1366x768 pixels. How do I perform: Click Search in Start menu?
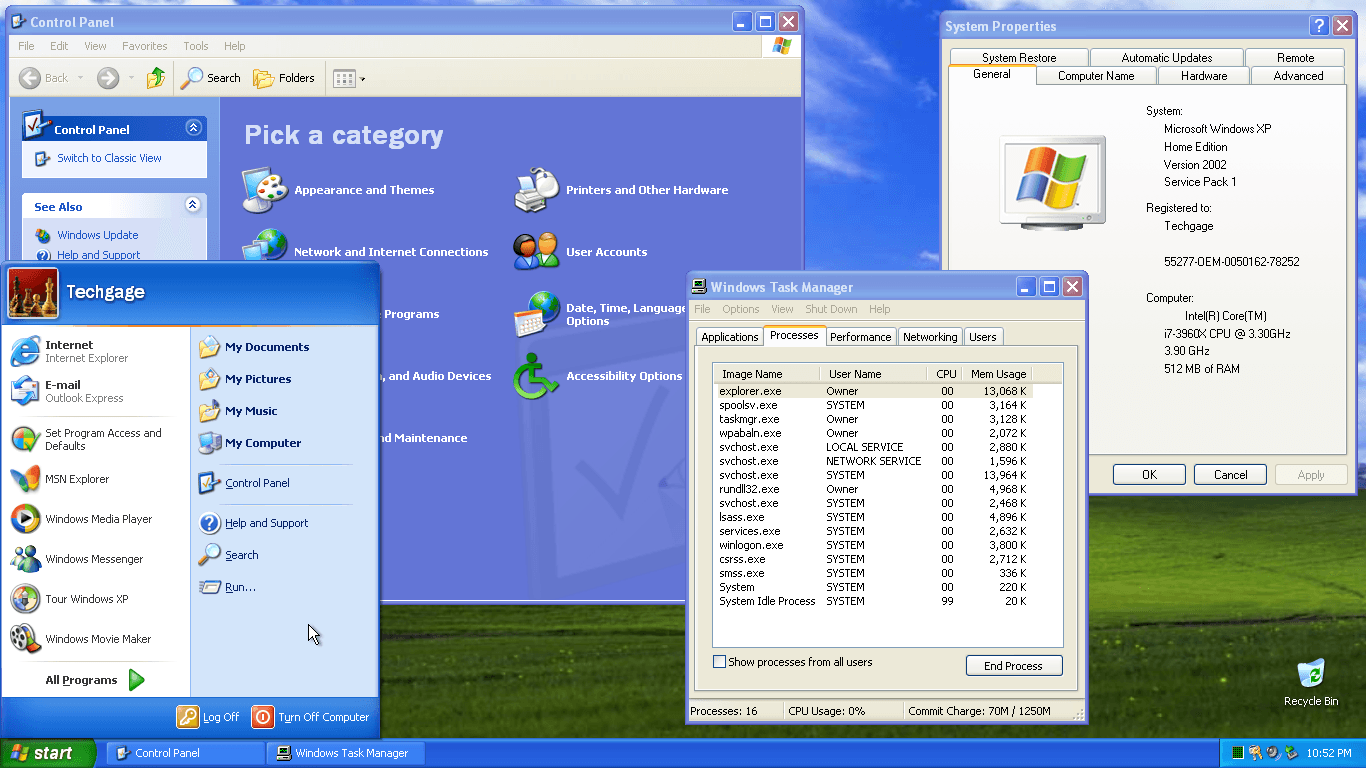(229, 555)
